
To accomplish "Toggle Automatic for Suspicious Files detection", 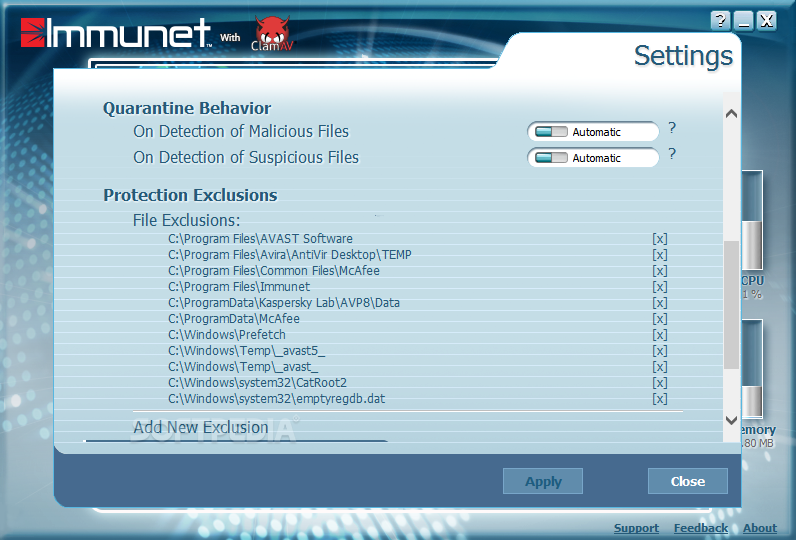I will coord(593,158).
